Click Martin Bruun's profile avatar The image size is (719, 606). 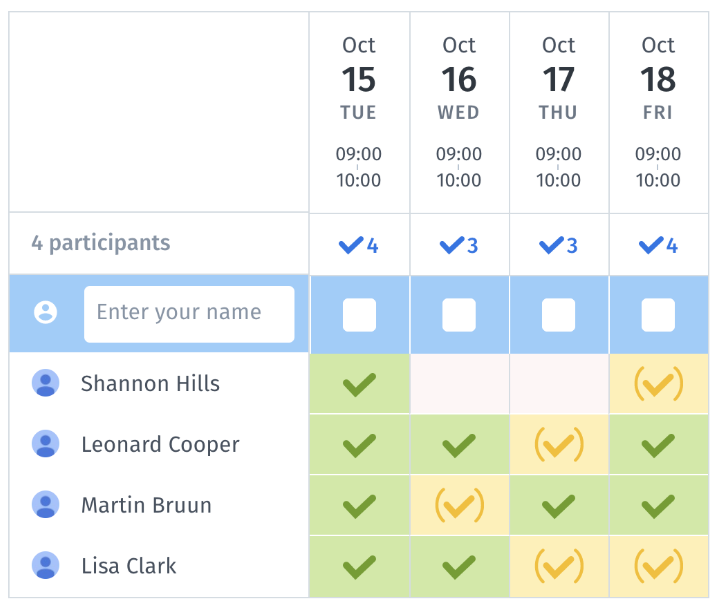45,504
